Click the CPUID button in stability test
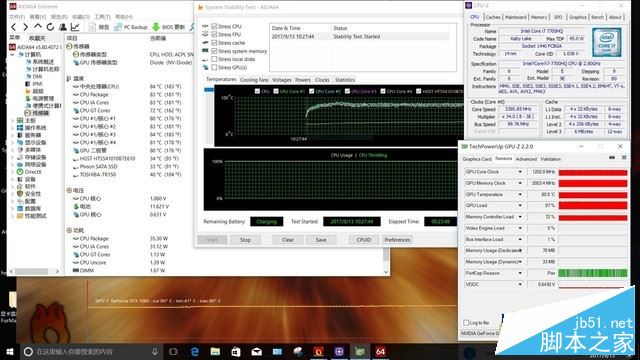This screenshot has height=360, width=640. point(364,240)
